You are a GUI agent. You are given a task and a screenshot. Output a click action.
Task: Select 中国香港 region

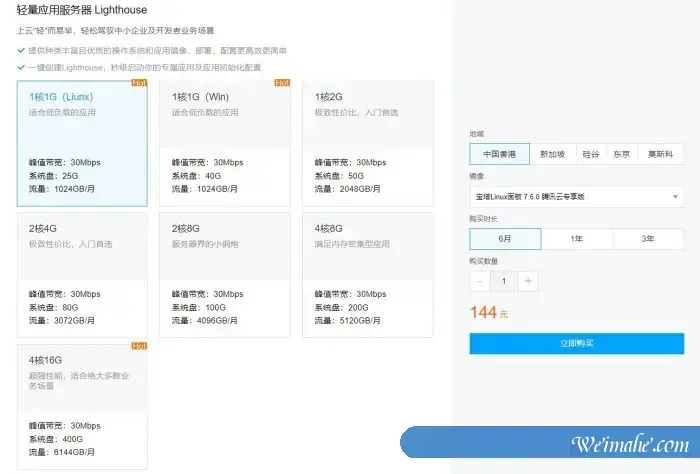[x=499, y=154]
